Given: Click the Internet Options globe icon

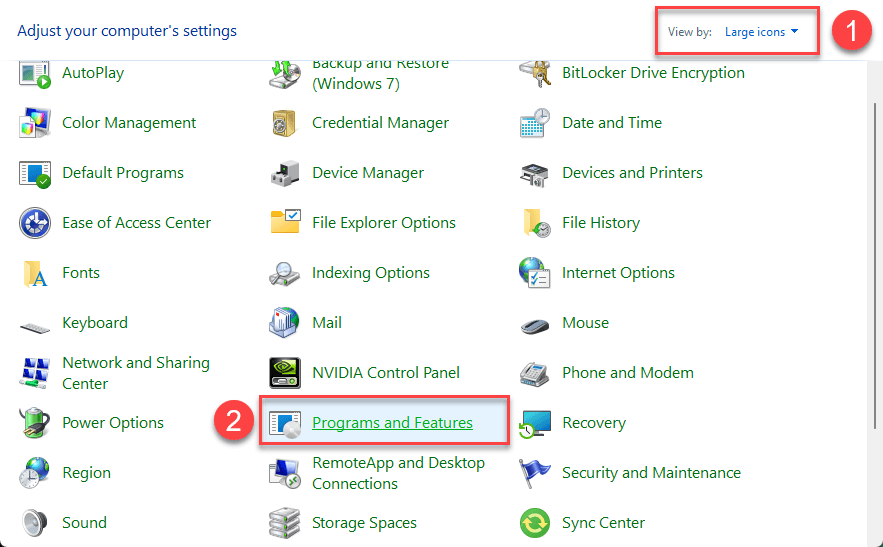Looking at the screenshot, I should (x=535, y=273).
